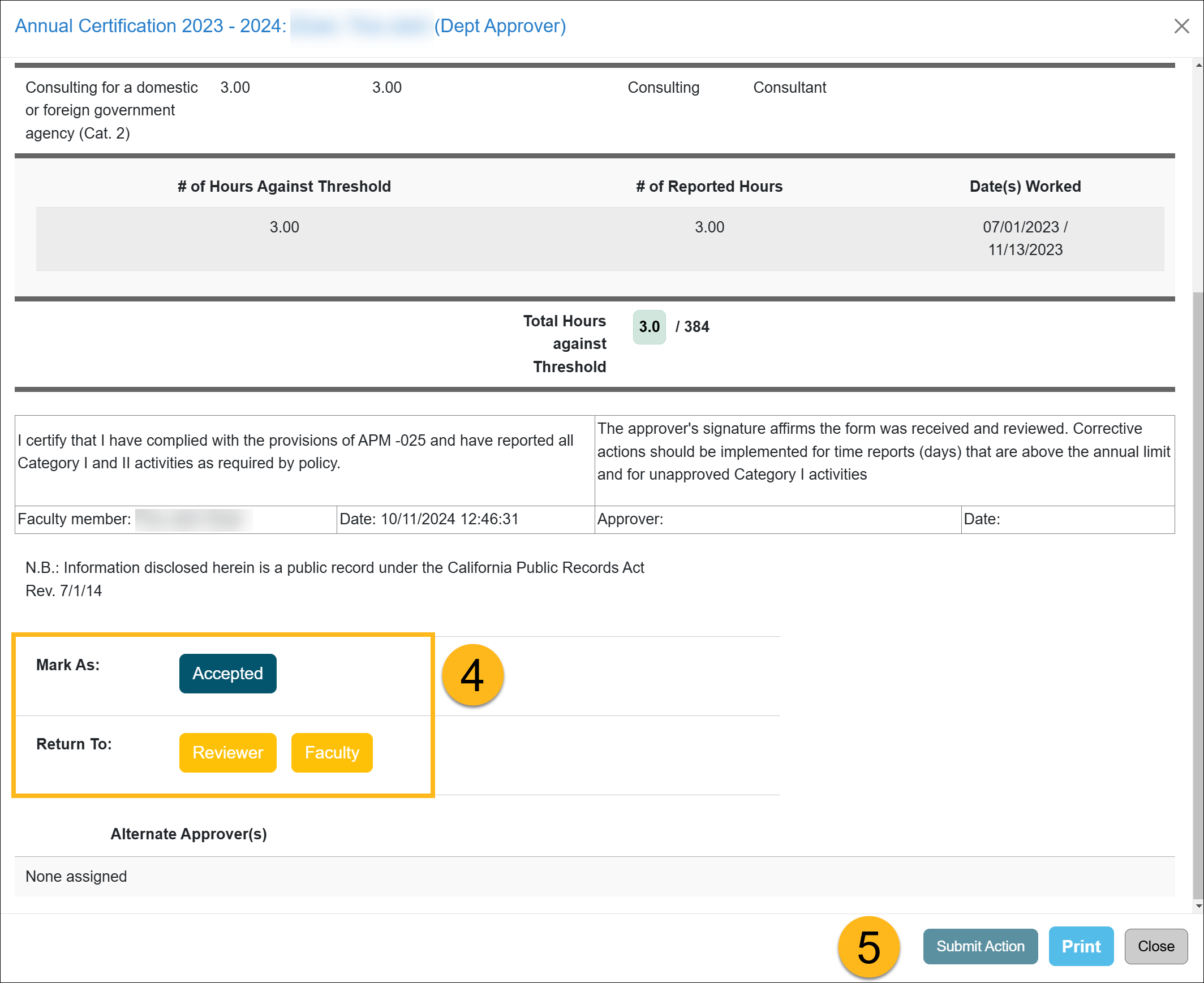The width and height of the screenshot is (1204, 983).
Task: Expand date range 07/01/2023 worked entry
Action: [x=1024, y=238]
